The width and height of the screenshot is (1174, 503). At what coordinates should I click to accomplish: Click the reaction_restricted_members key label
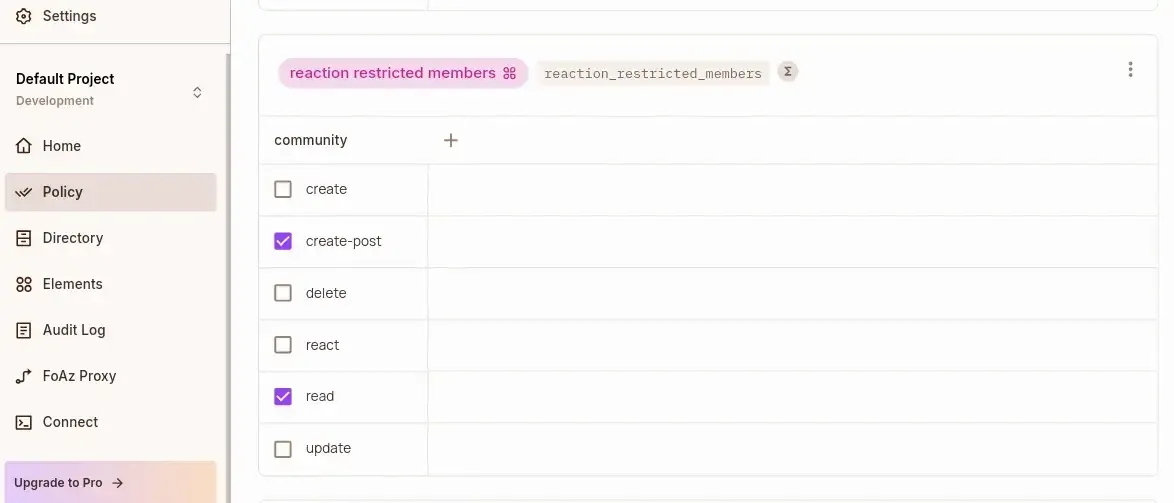click(x=653, y=73)
